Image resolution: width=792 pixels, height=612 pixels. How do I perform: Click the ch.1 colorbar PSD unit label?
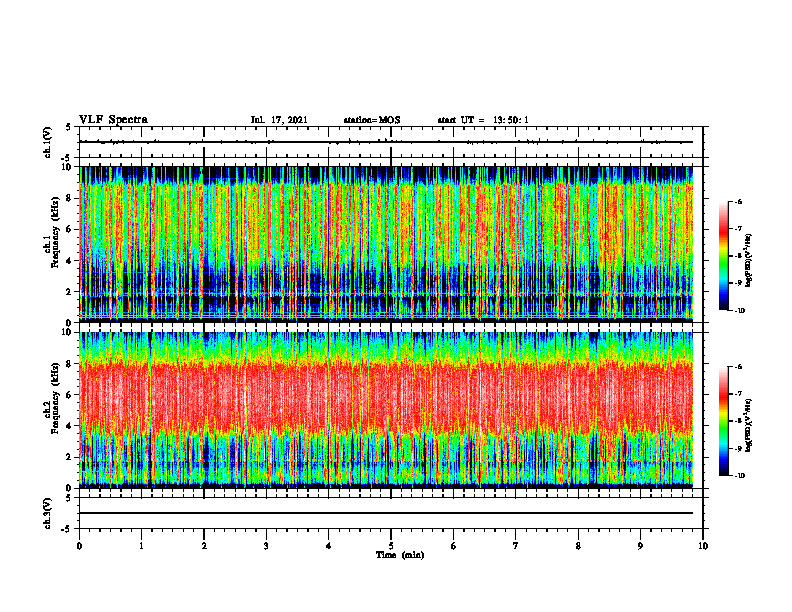point(749,261)
